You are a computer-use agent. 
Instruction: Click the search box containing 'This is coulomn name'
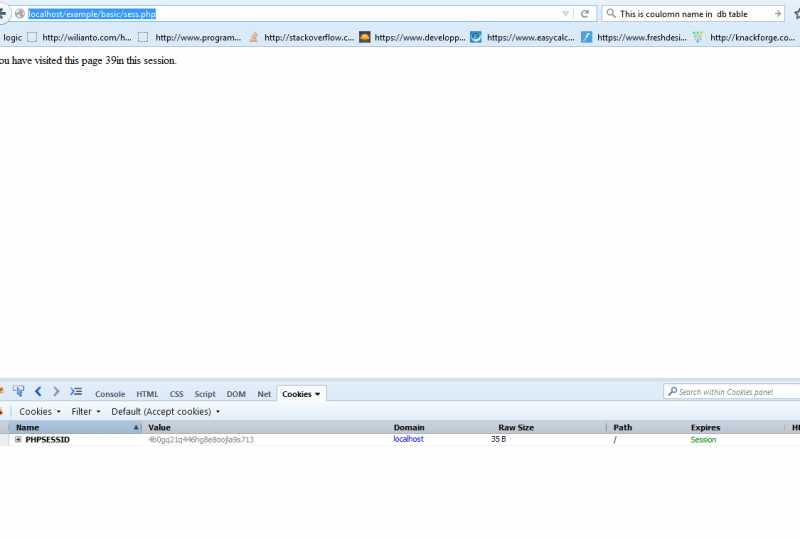[694, 14]
